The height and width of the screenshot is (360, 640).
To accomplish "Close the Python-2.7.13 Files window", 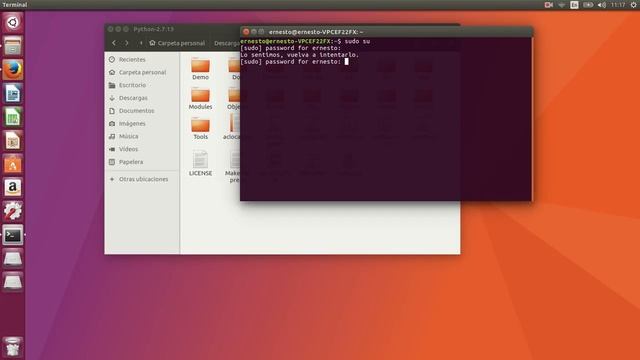I will (x=111, y=29).
